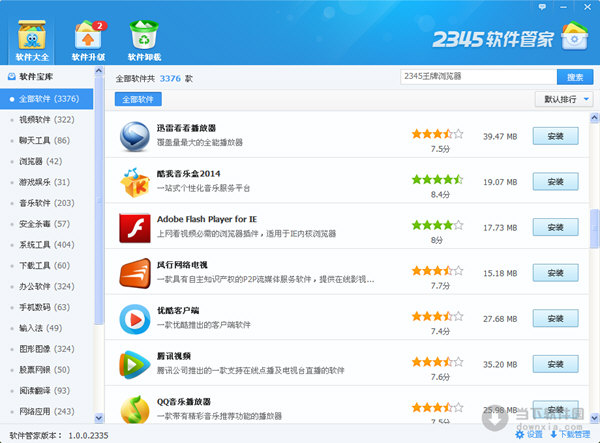Click the 搜索 search button
The width and height of the screenshot is (600, 443).
tap(575, 77)
